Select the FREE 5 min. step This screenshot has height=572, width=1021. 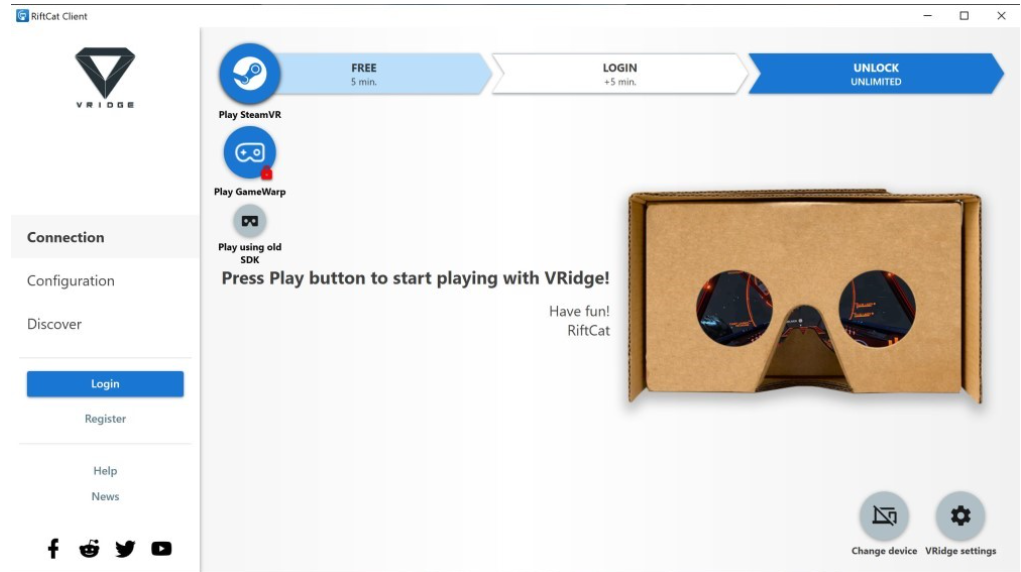point(376,74)
